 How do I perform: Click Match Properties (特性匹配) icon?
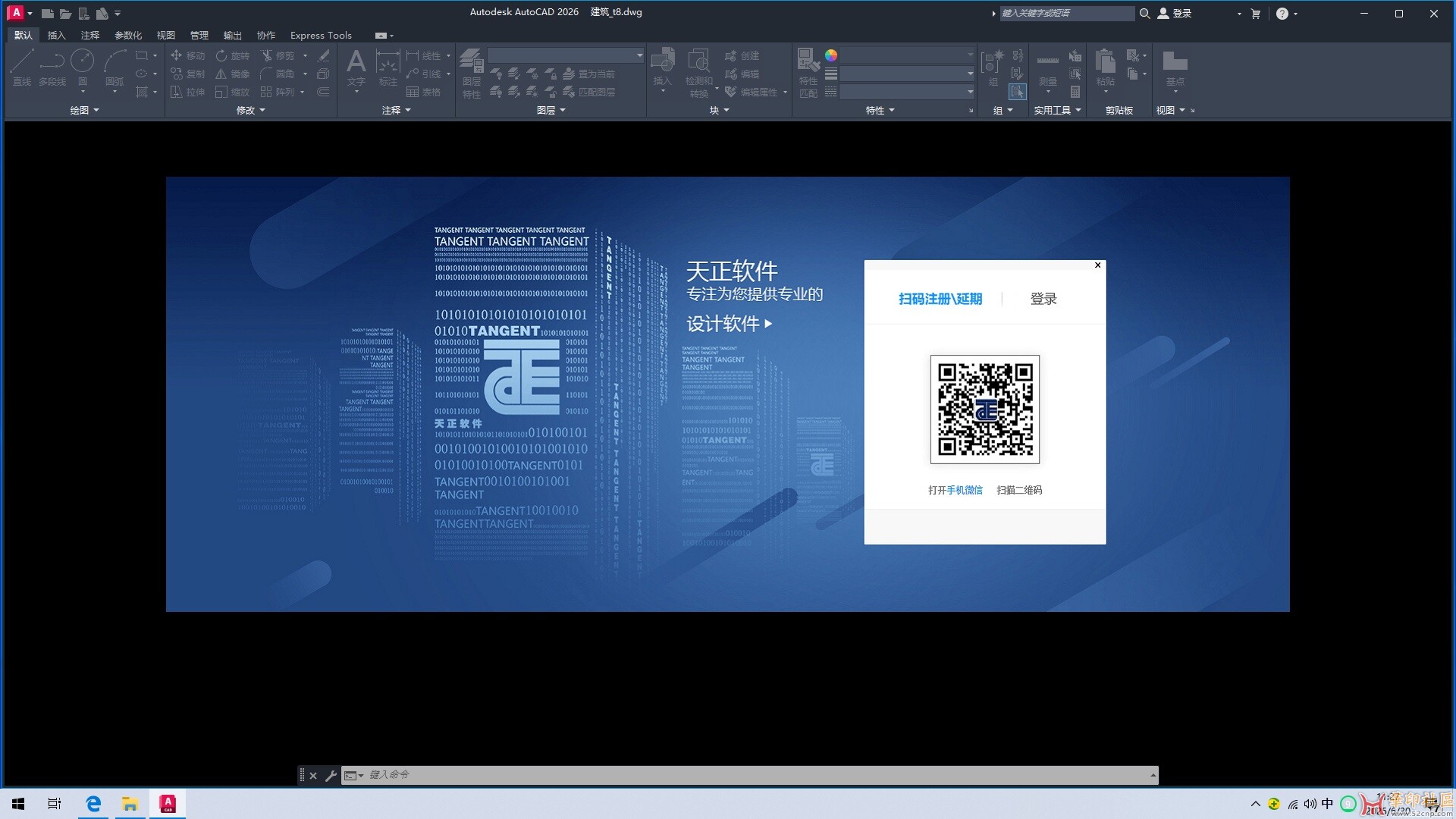[808, 73]
